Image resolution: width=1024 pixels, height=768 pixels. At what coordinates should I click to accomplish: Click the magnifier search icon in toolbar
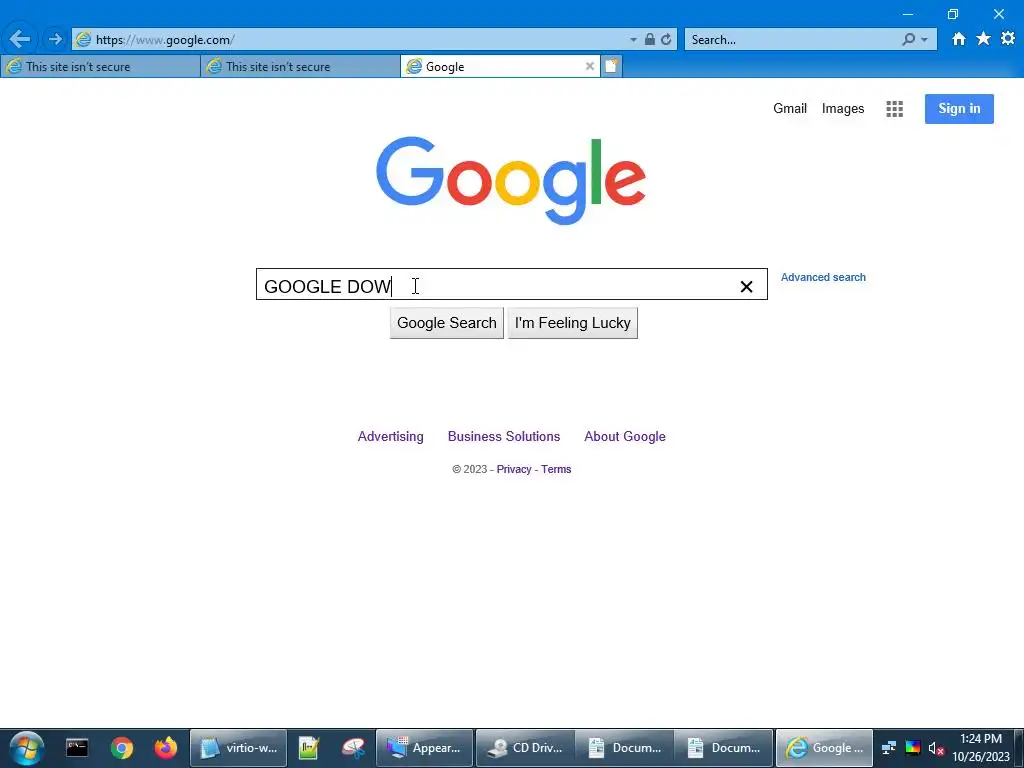[x=908, y=39]
